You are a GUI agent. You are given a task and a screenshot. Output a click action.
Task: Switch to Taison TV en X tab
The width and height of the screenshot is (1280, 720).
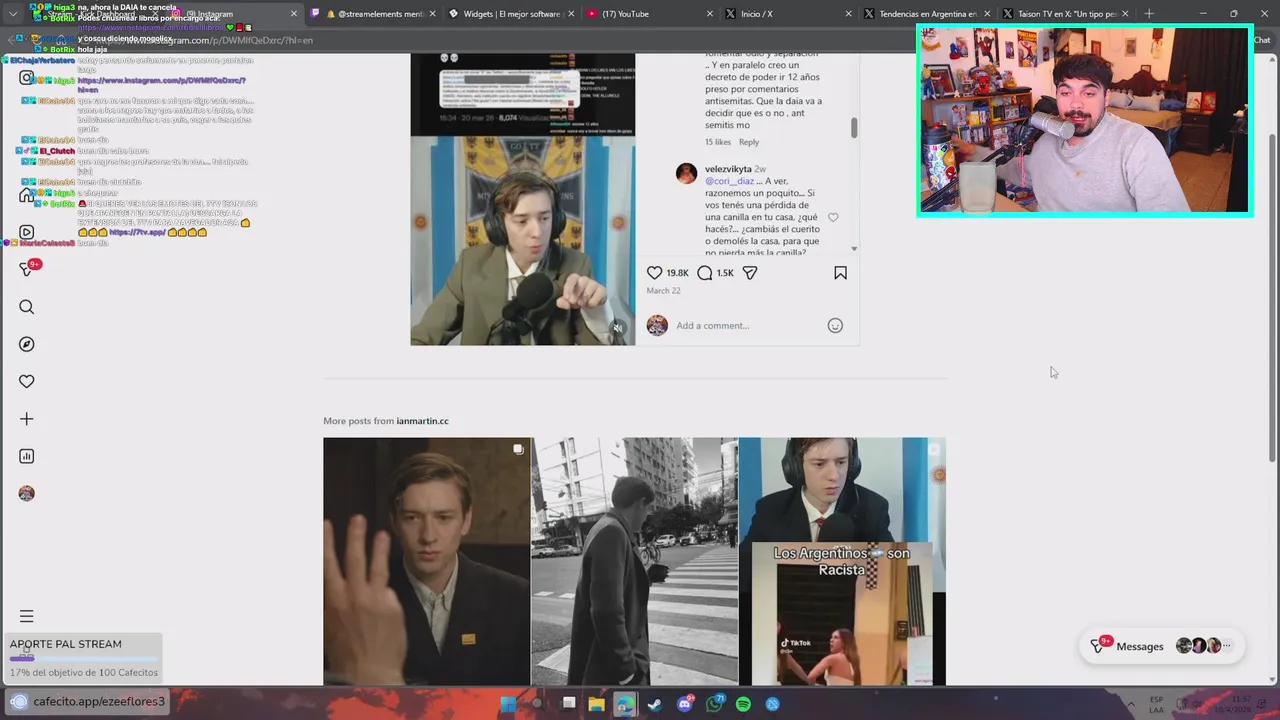pyautogui.click(x=1066, y=14)
